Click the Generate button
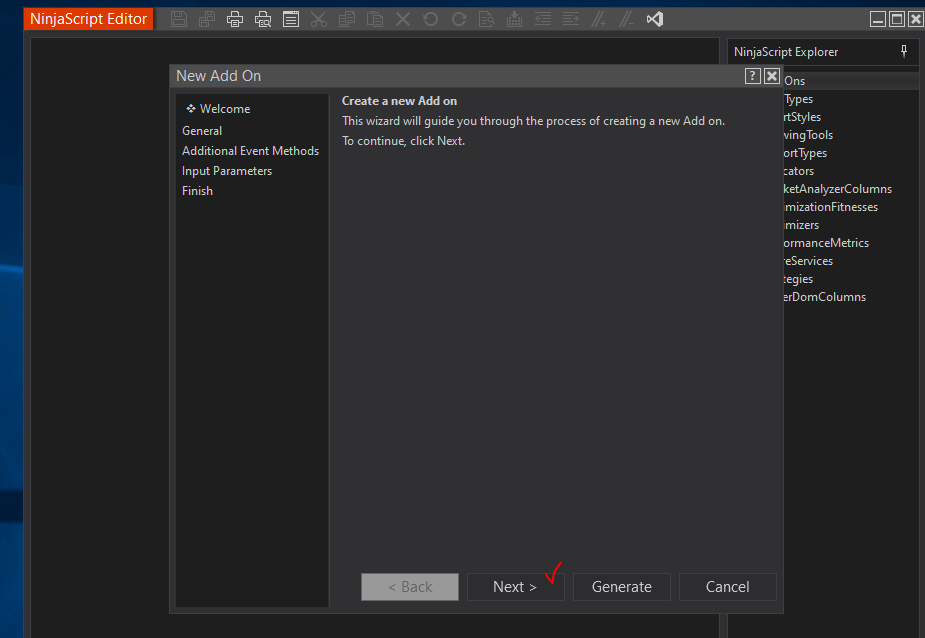The width and height of the screenshot is (925, 638). tap(622, 587)
